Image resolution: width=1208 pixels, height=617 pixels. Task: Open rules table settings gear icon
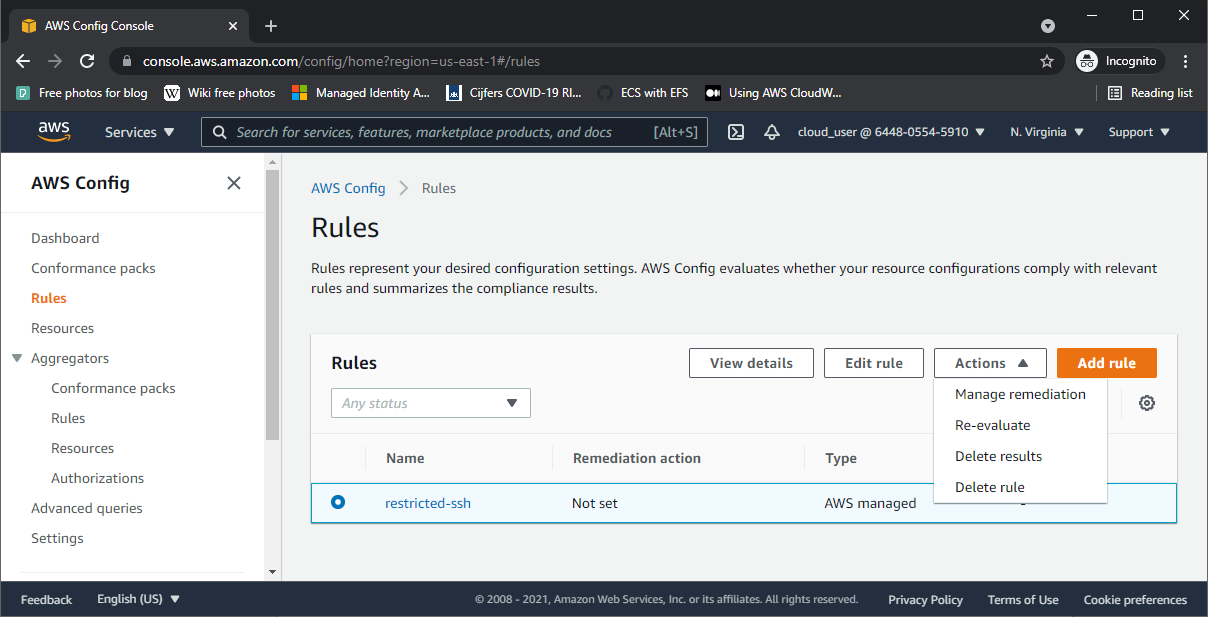click(x=1147, y=403)
